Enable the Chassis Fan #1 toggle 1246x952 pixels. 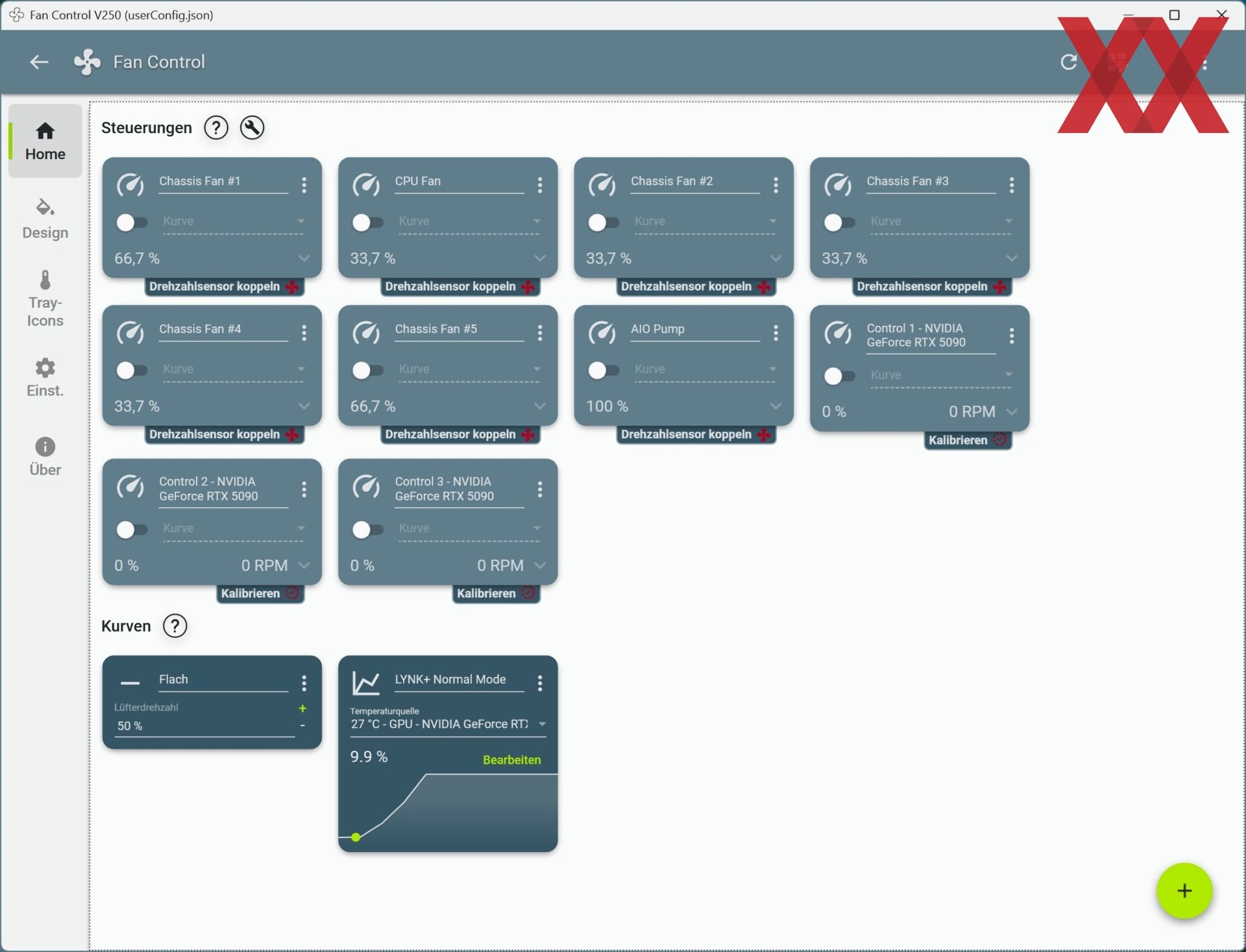click(x=132, y=223)
